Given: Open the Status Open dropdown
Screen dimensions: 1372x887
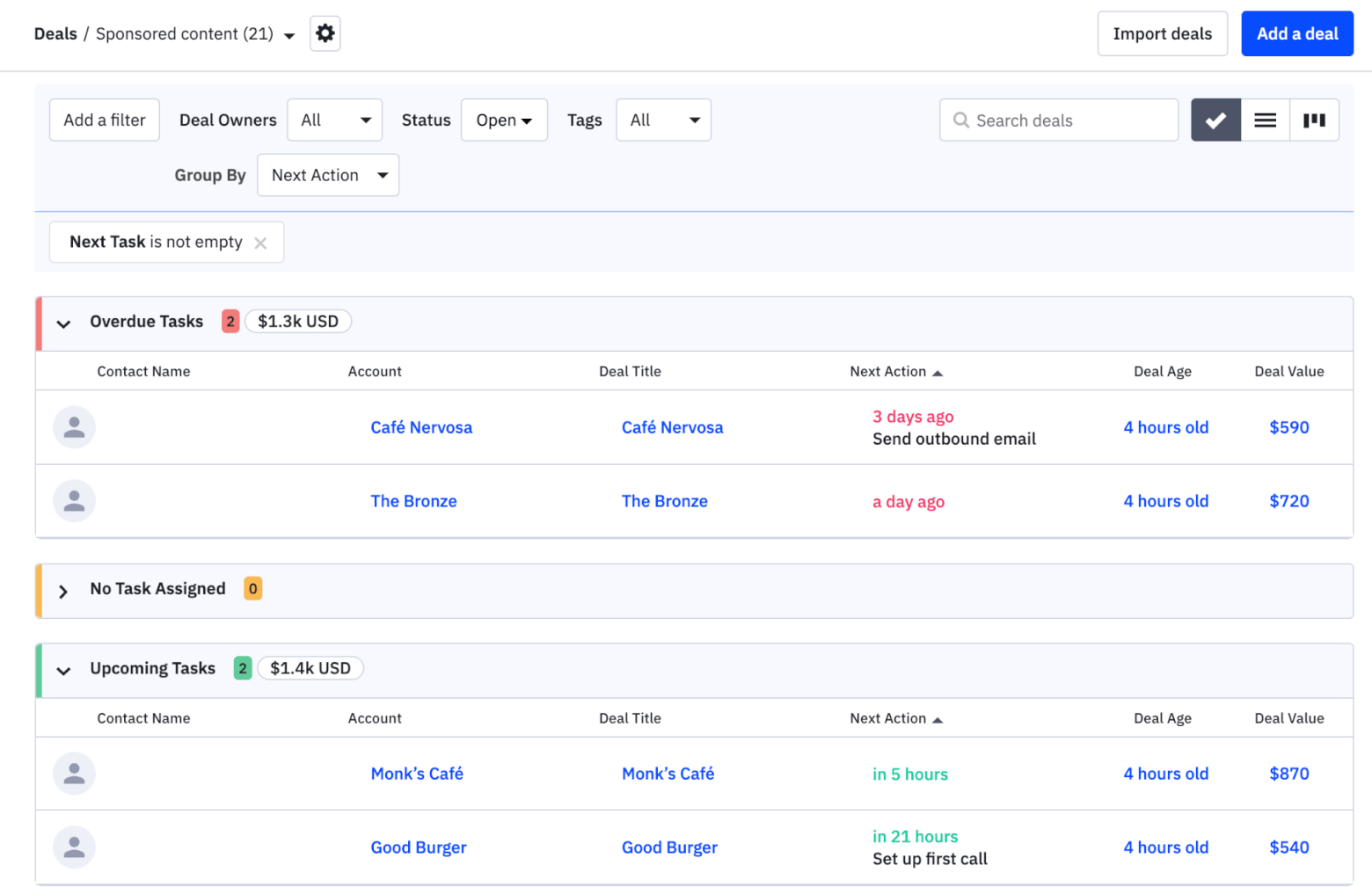Looking at the screenshot, I should (x=504, y=120).
